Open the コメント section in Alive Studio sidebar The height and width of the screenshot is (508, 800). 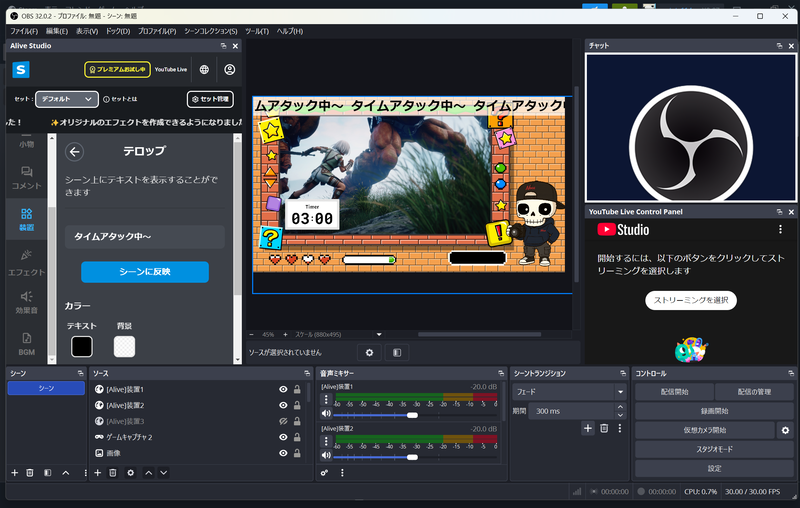(x=27, y=178)
